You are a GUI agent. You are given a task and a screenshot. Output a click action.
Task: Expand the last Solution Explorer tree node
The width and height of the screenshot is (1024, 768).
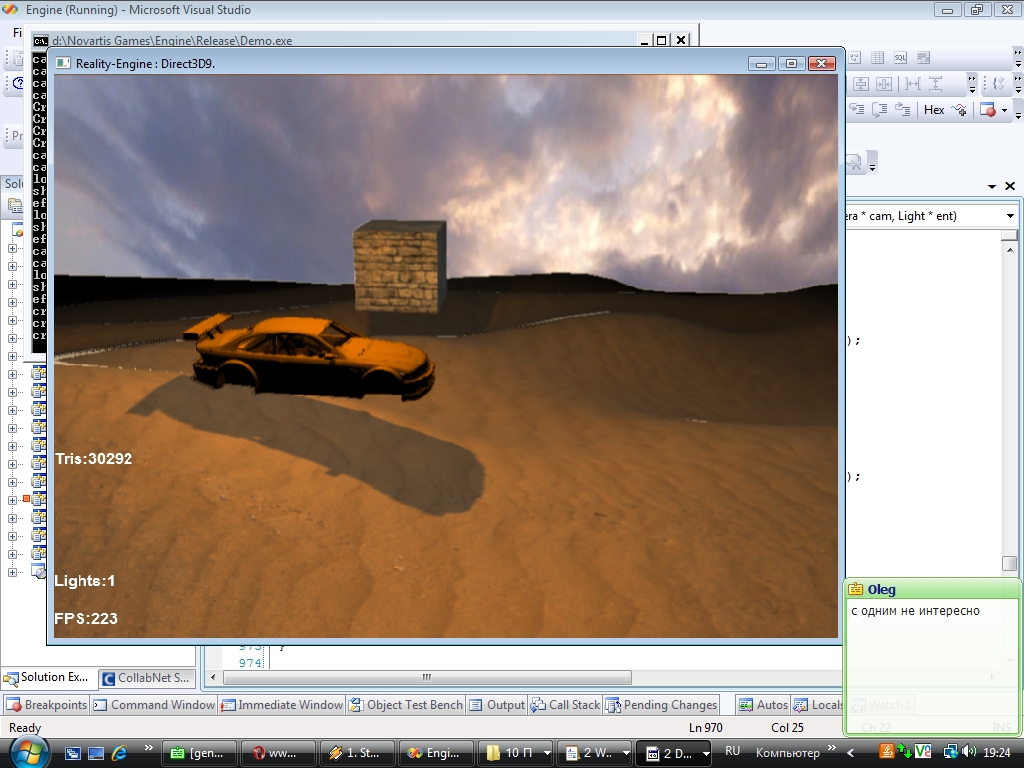click(13, 572)
